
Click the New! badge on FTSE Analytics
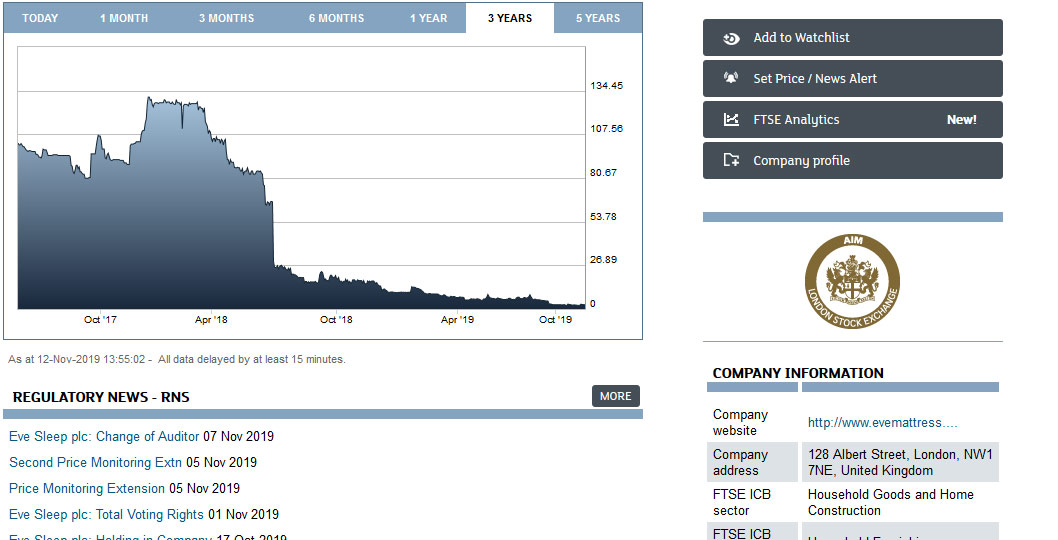pyautogui.click(x=962, y=119)
